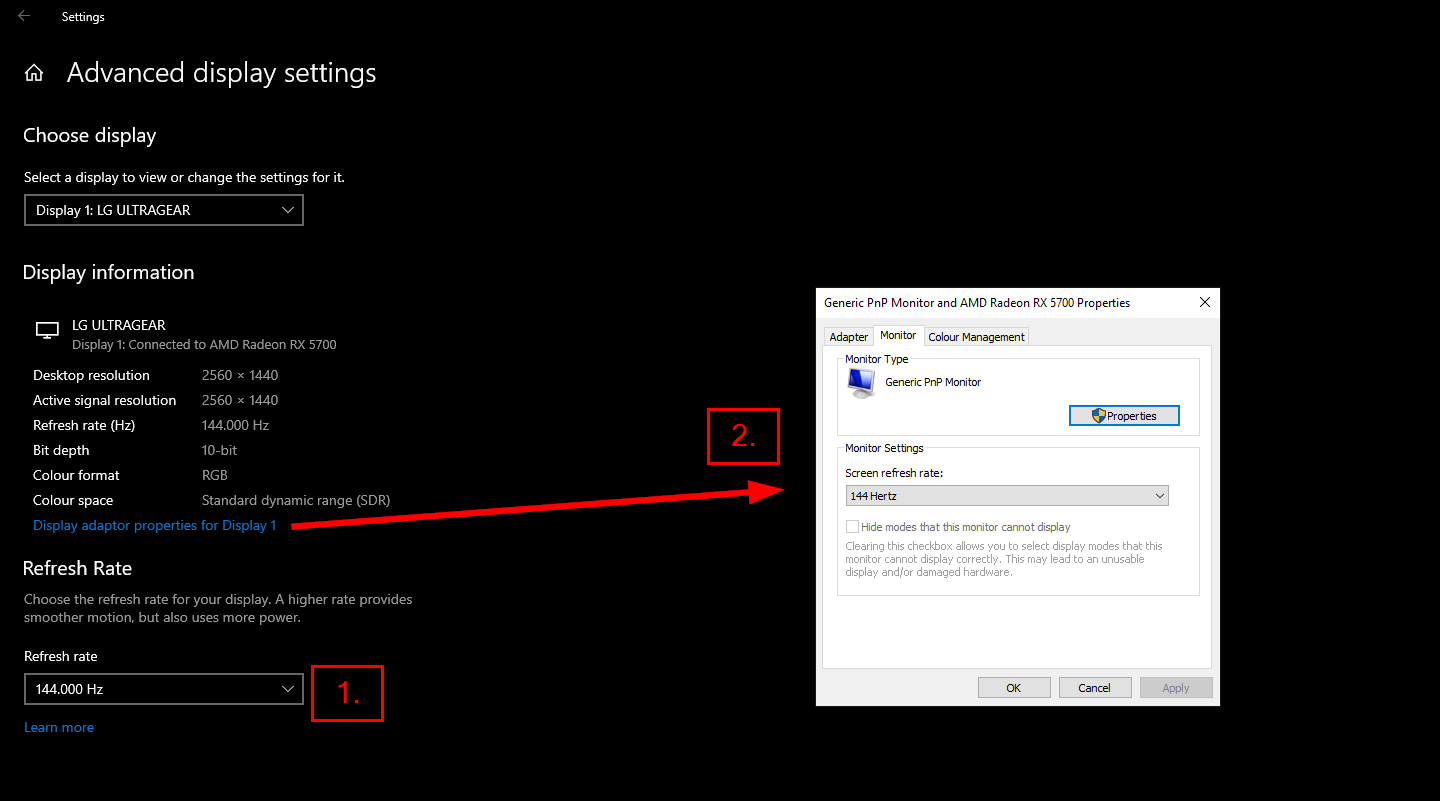Open the Learn more link
1440x801 pixels.
tap(59, 727)
